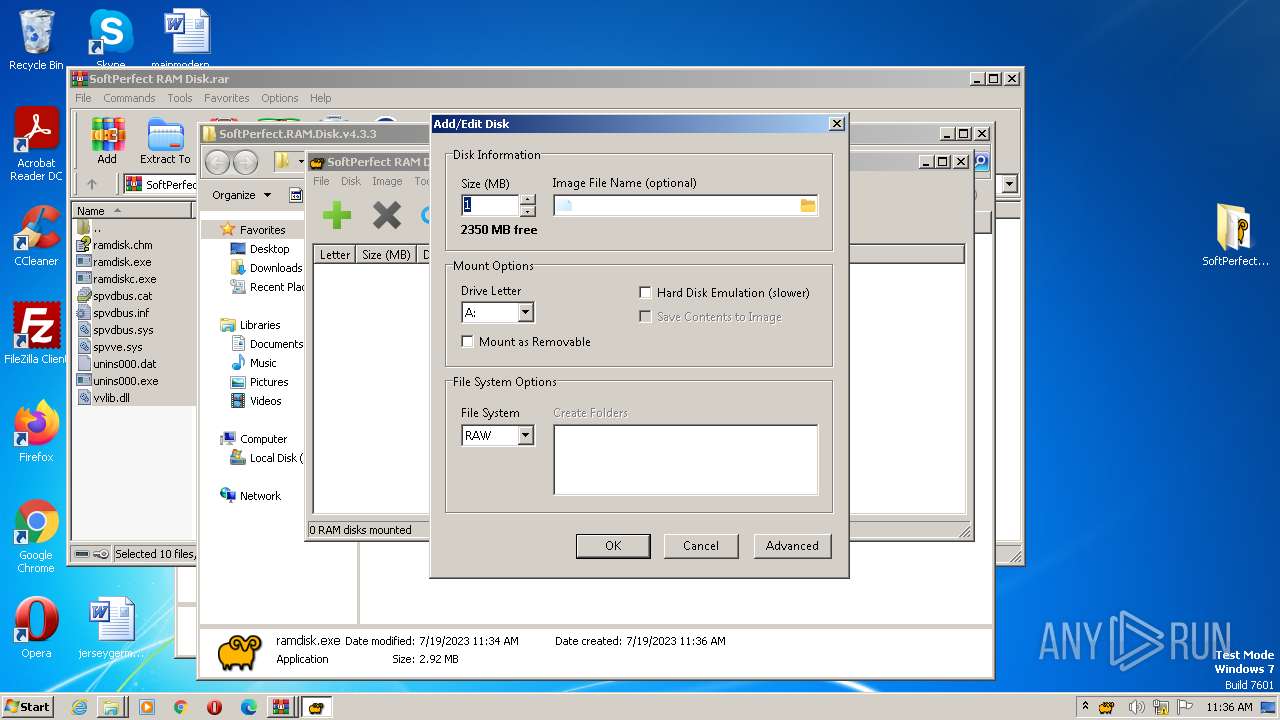Click the Create Folders text area
This screenshot has height=720, width=1280.
(x=686, y=460)
